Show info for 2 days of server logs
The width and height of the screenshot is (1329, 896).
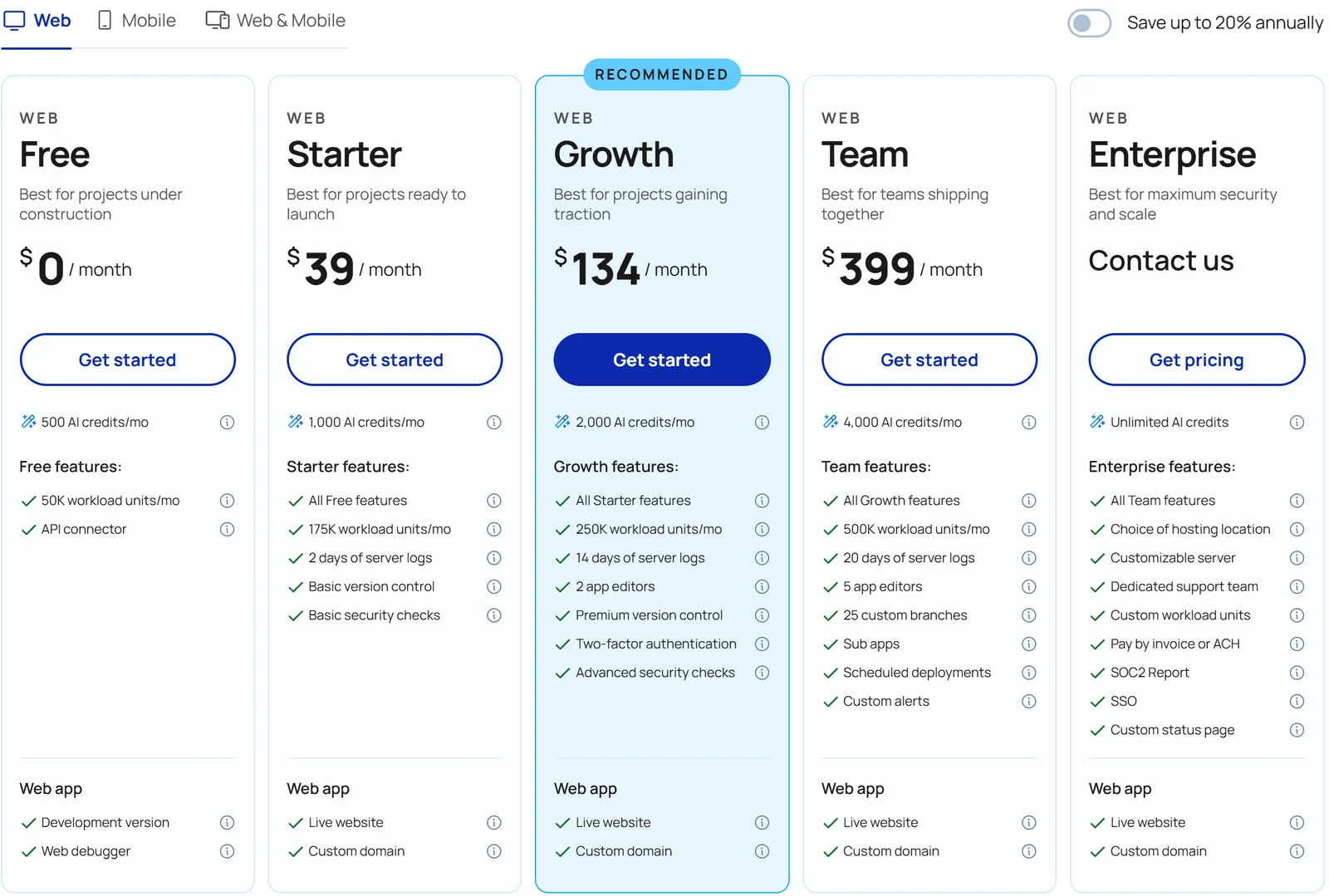coord(494,558)
